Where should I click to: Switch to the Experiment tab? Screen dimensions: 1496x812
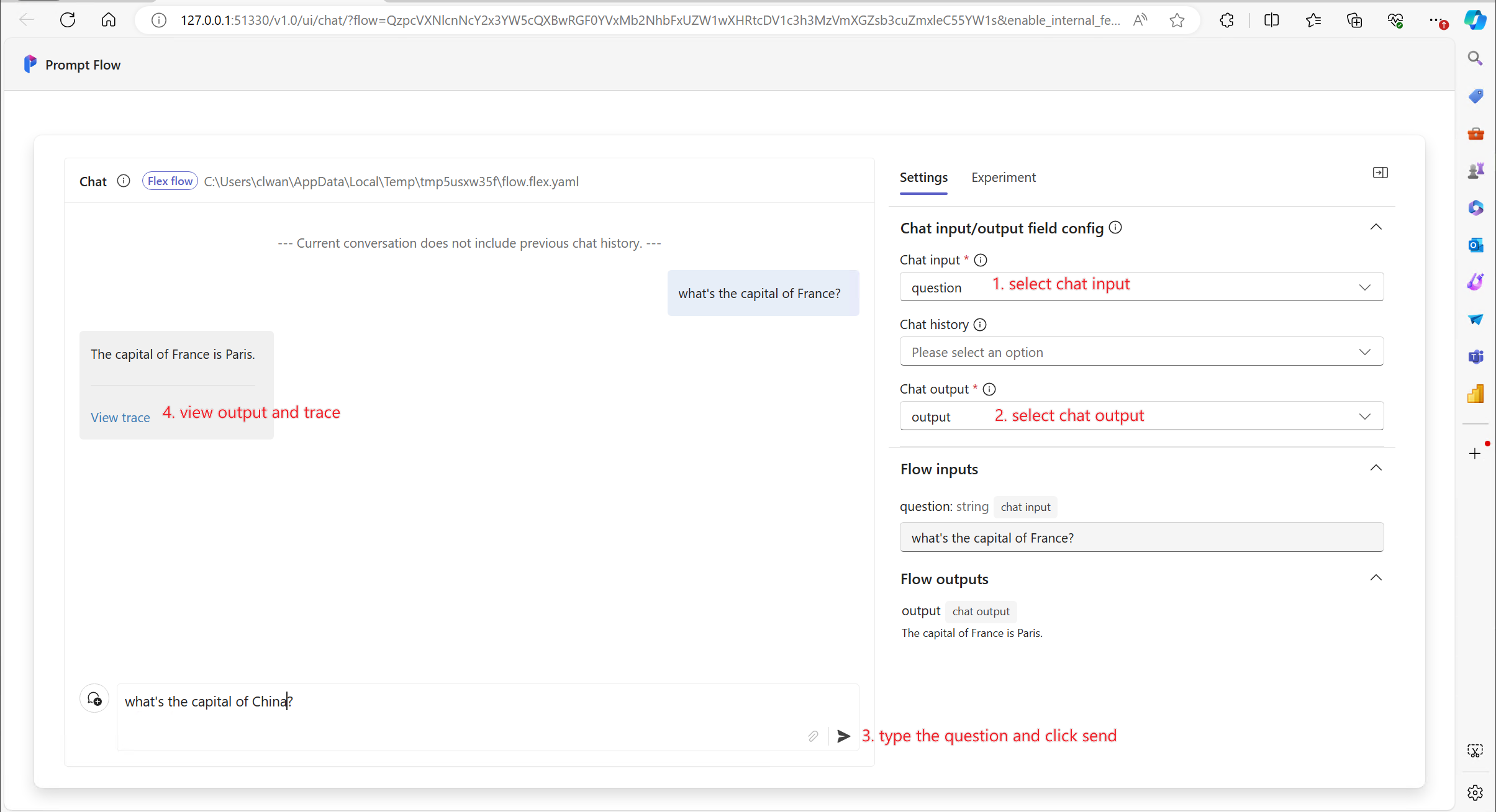tap(1002, 178)
